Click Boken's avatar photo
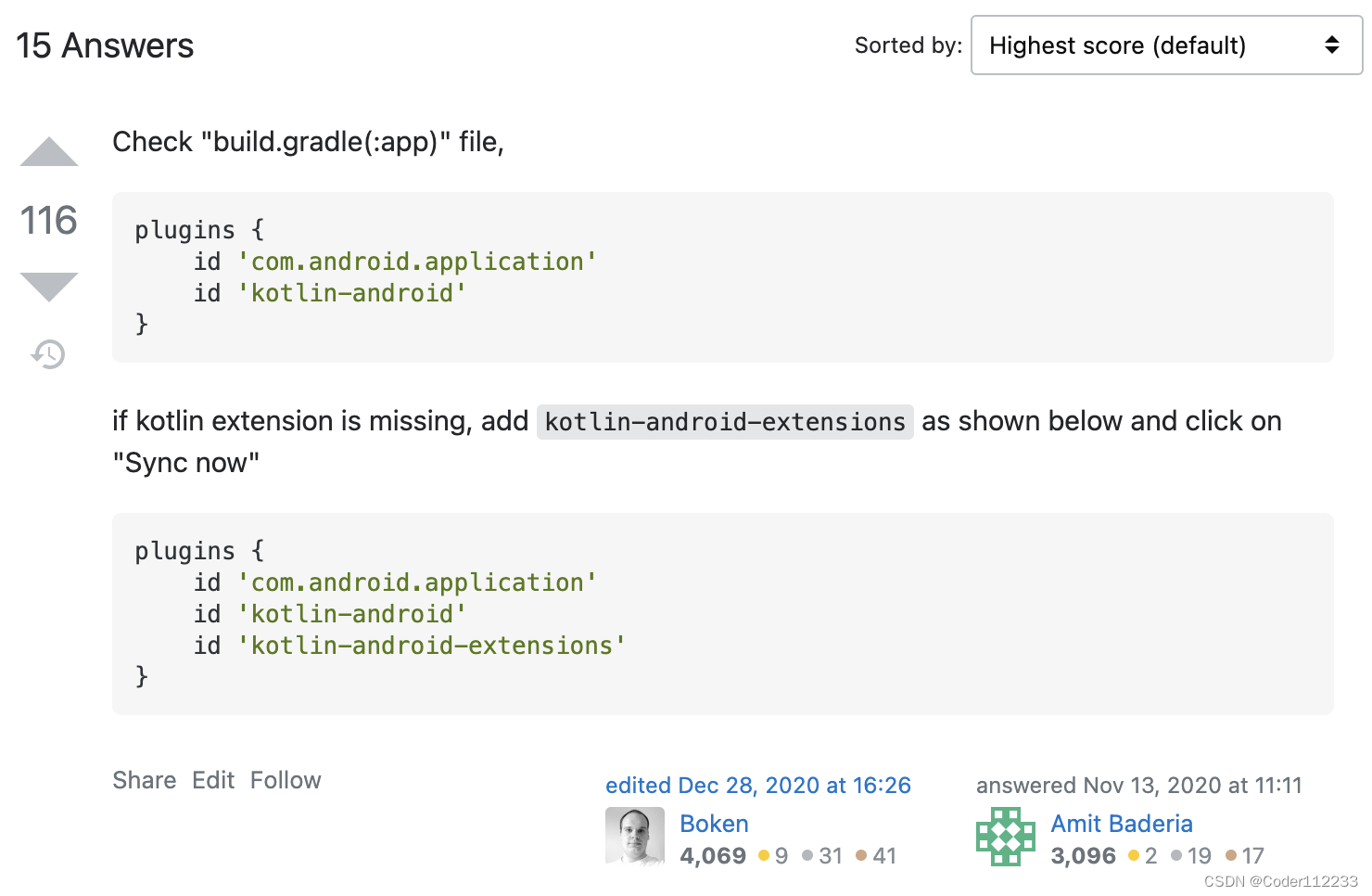 (x=635, y=837)
